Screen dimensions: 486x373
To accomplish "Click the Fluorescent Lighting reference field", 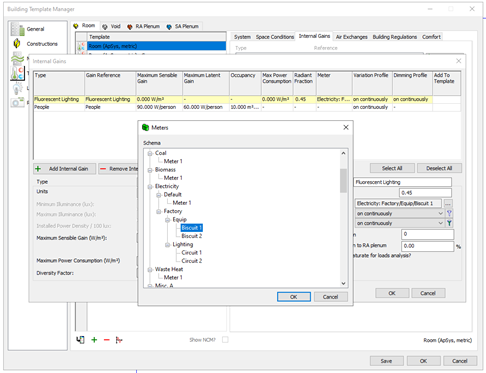I will 403,182.
